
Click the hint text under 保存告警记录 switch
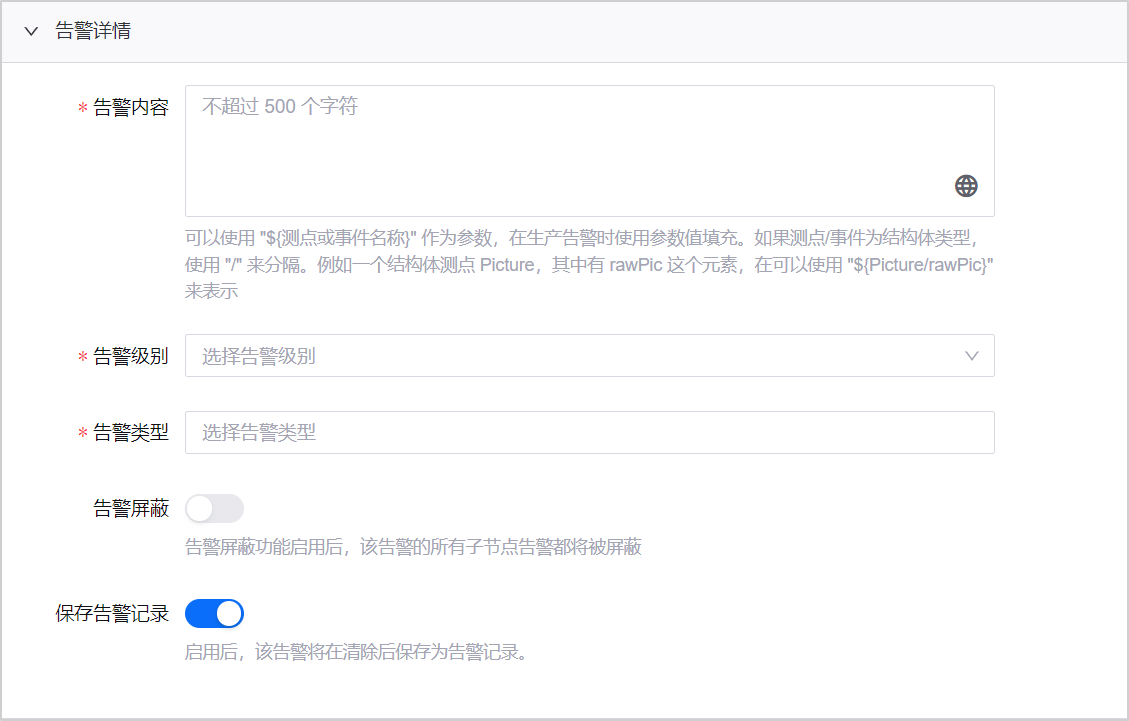click(x=355, y=653)
